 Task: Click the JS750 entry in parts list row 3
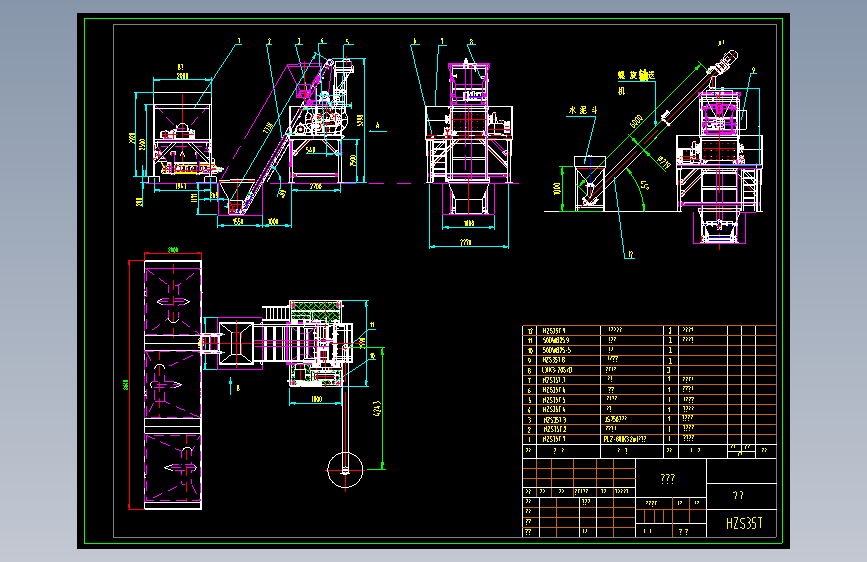tap(615, 419)
